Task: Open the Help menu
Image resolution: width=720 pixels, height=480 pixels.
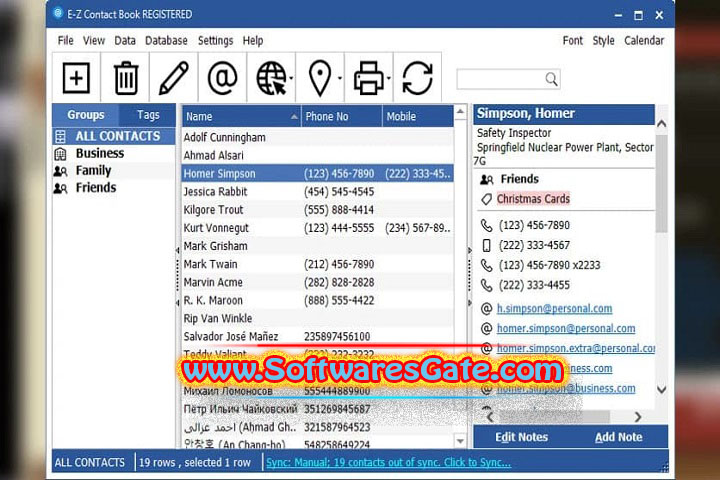Action: coord(253,41)
